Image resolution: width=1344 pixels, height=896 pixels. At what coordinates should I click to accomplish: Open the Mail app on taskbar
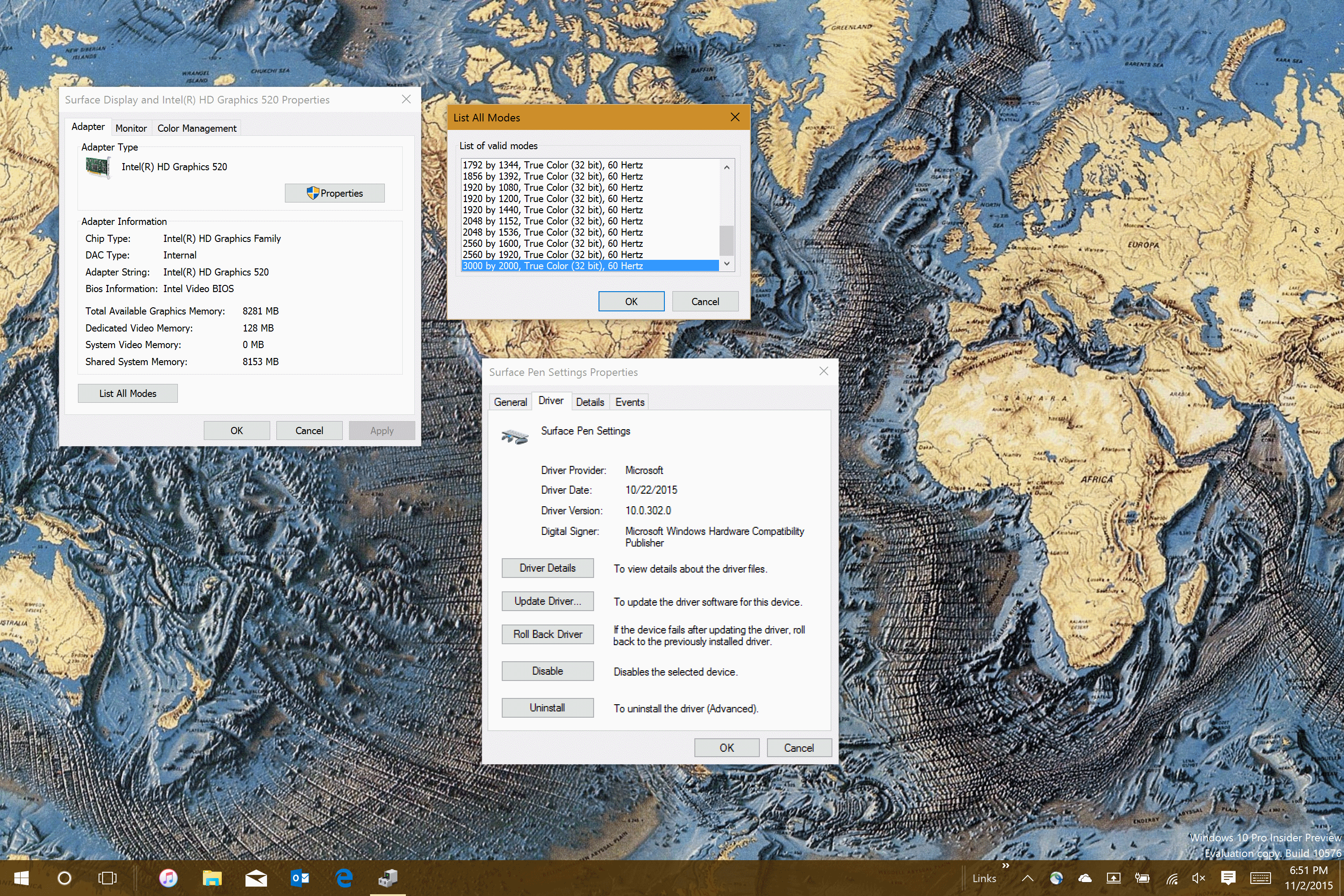click(x=256, y=878)
